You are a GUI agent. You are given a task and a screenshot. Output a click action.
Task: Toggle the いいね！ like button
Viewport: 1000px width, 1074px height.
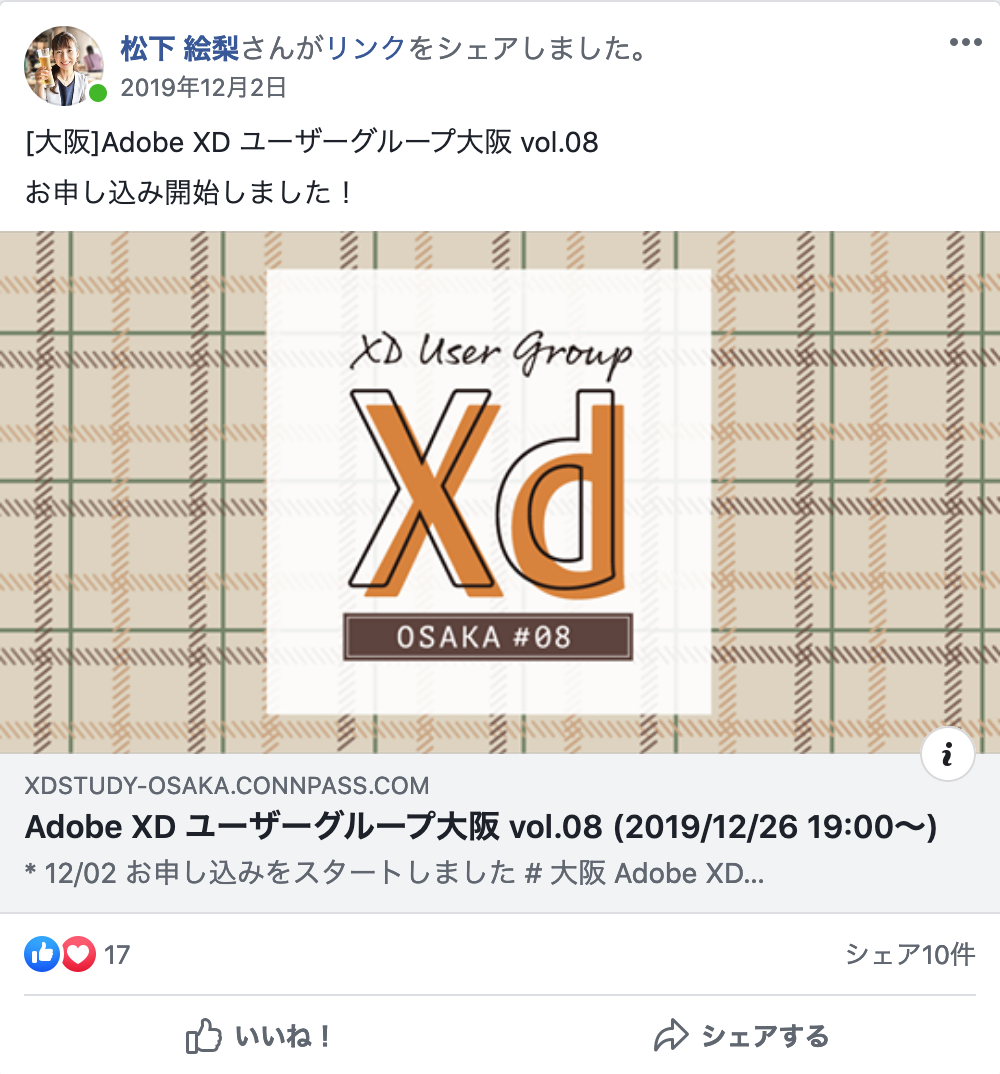[x=260, y=1036]
